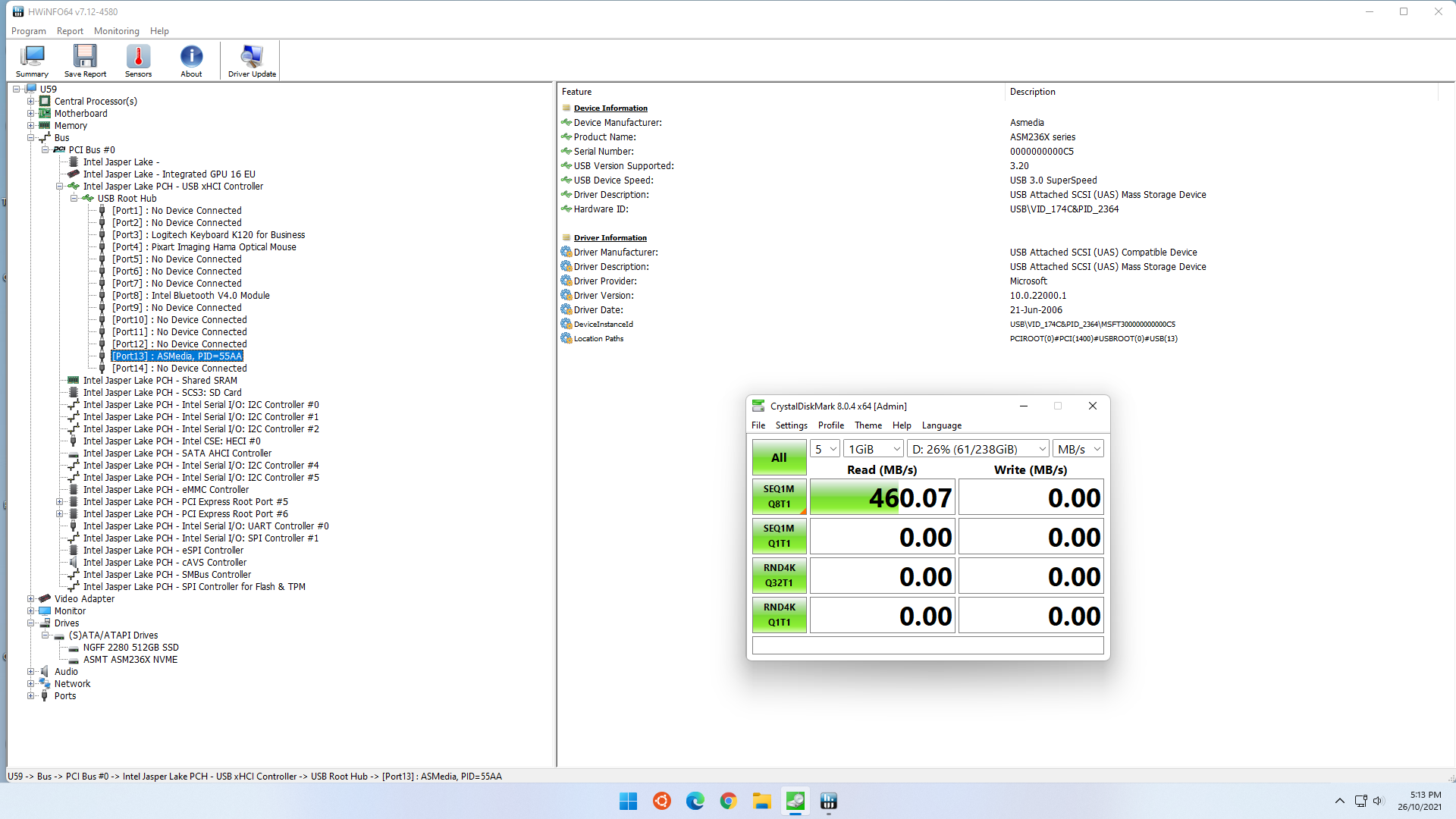Open CrystalDiskMark Profile menu
Screen dimensions: 1456x819
click(830, 425)
